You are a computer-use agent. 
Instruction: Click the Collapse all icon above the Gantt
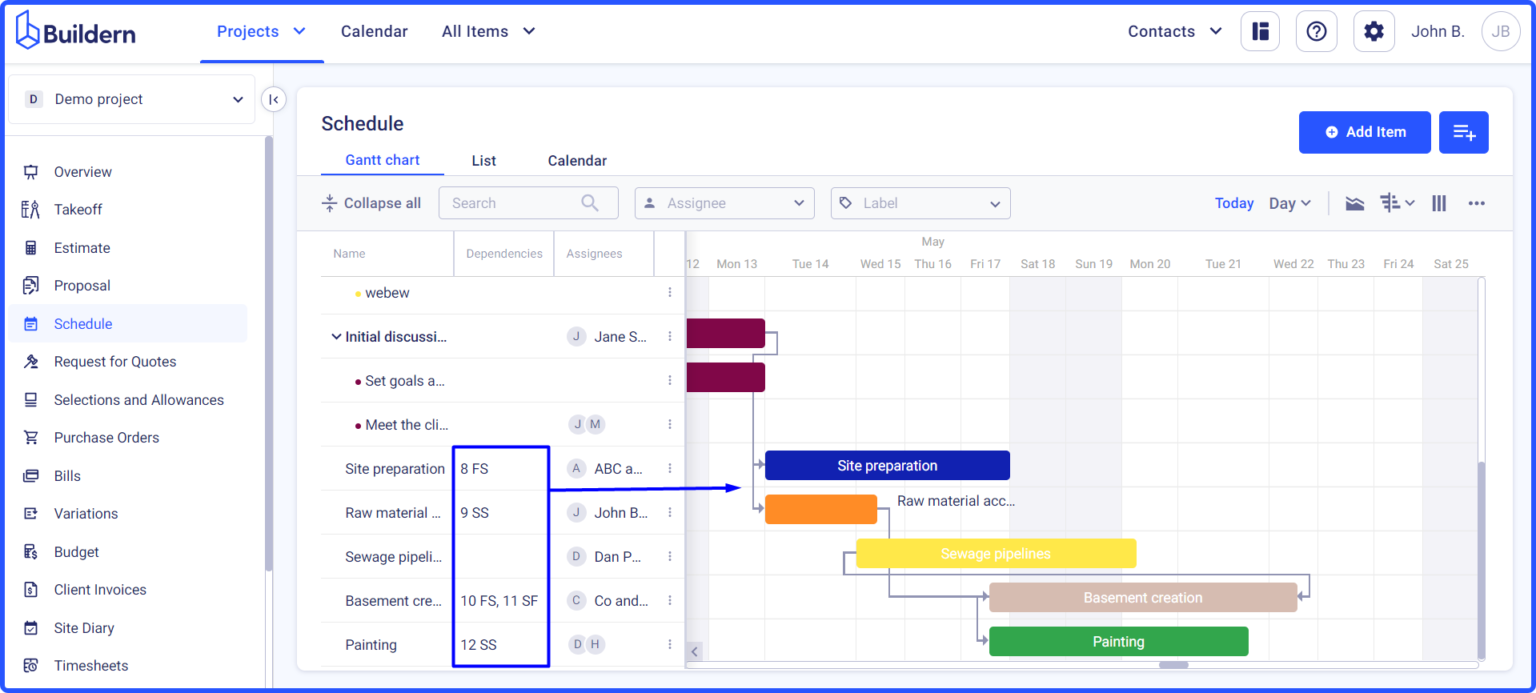pyautogui.click(x=329, y=203)
